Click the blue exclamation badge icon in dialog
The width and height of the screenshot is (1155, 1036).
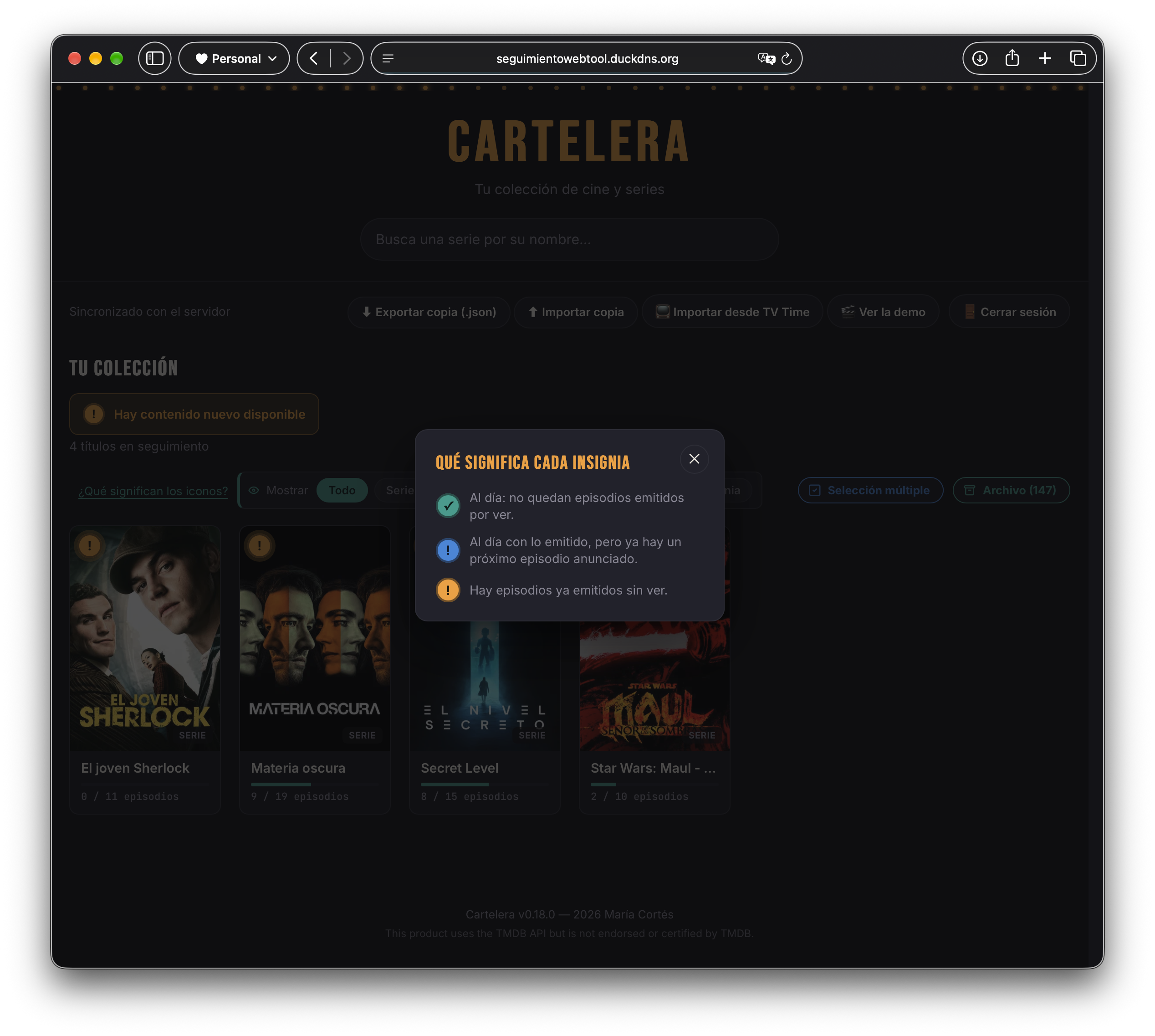(448, 550)
